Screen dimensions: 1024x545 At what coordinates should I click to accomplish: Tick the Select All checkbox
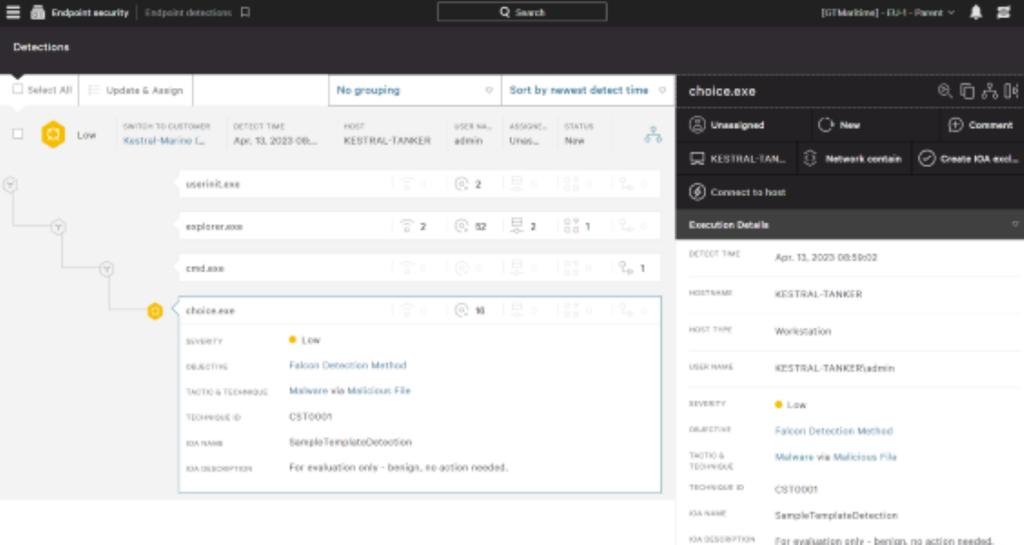(18, 89)
